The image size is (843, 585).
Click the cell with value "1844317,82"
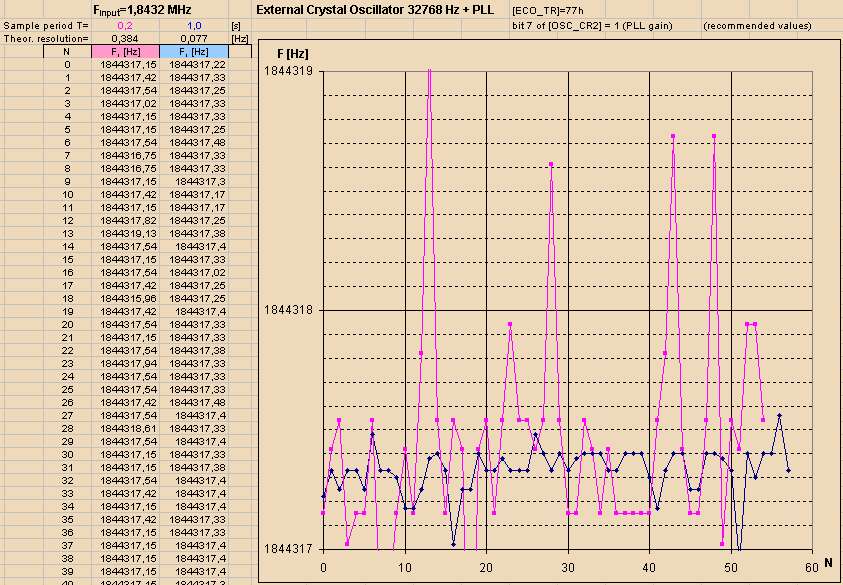(x=125, y=220)
